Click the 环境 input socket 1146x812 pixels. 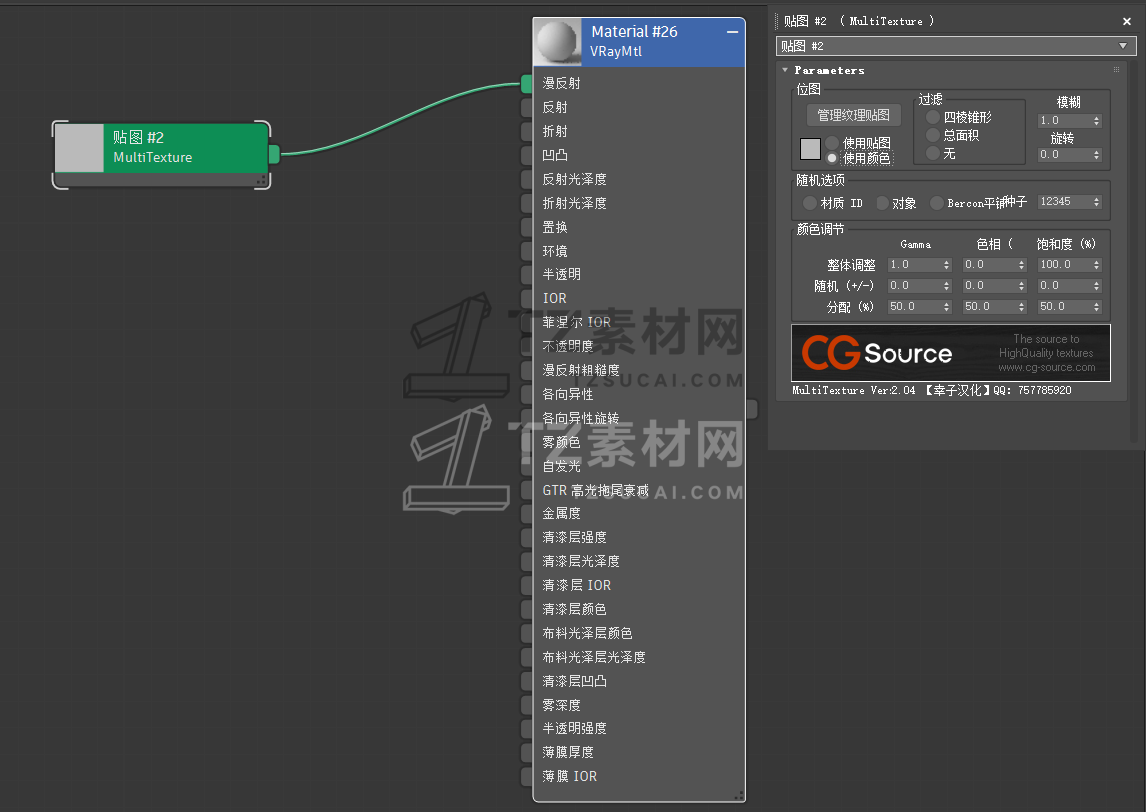tap(526, 251)
